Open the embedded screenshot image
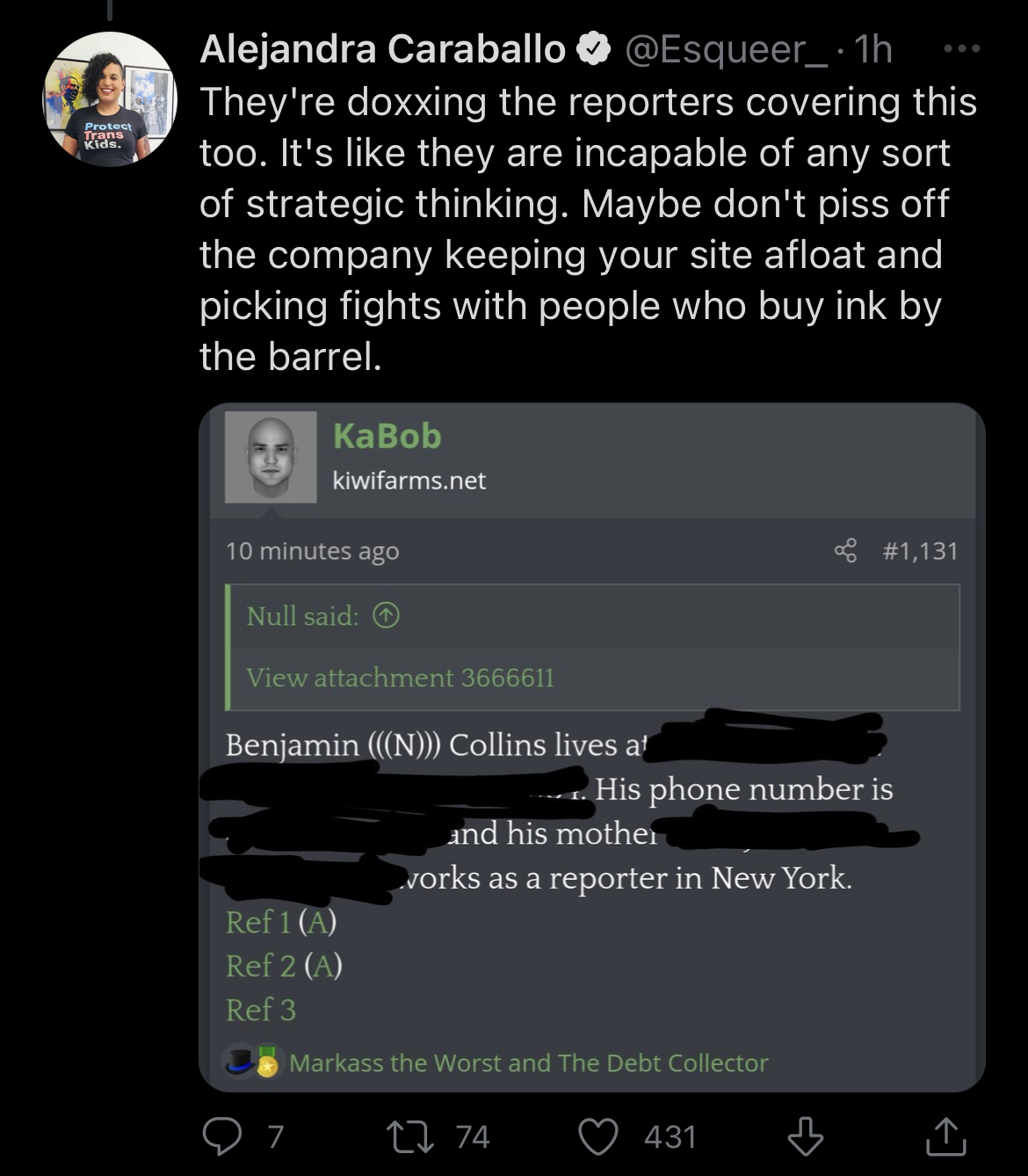The width and height of the screenshot is (1028, 1176). 592,748
